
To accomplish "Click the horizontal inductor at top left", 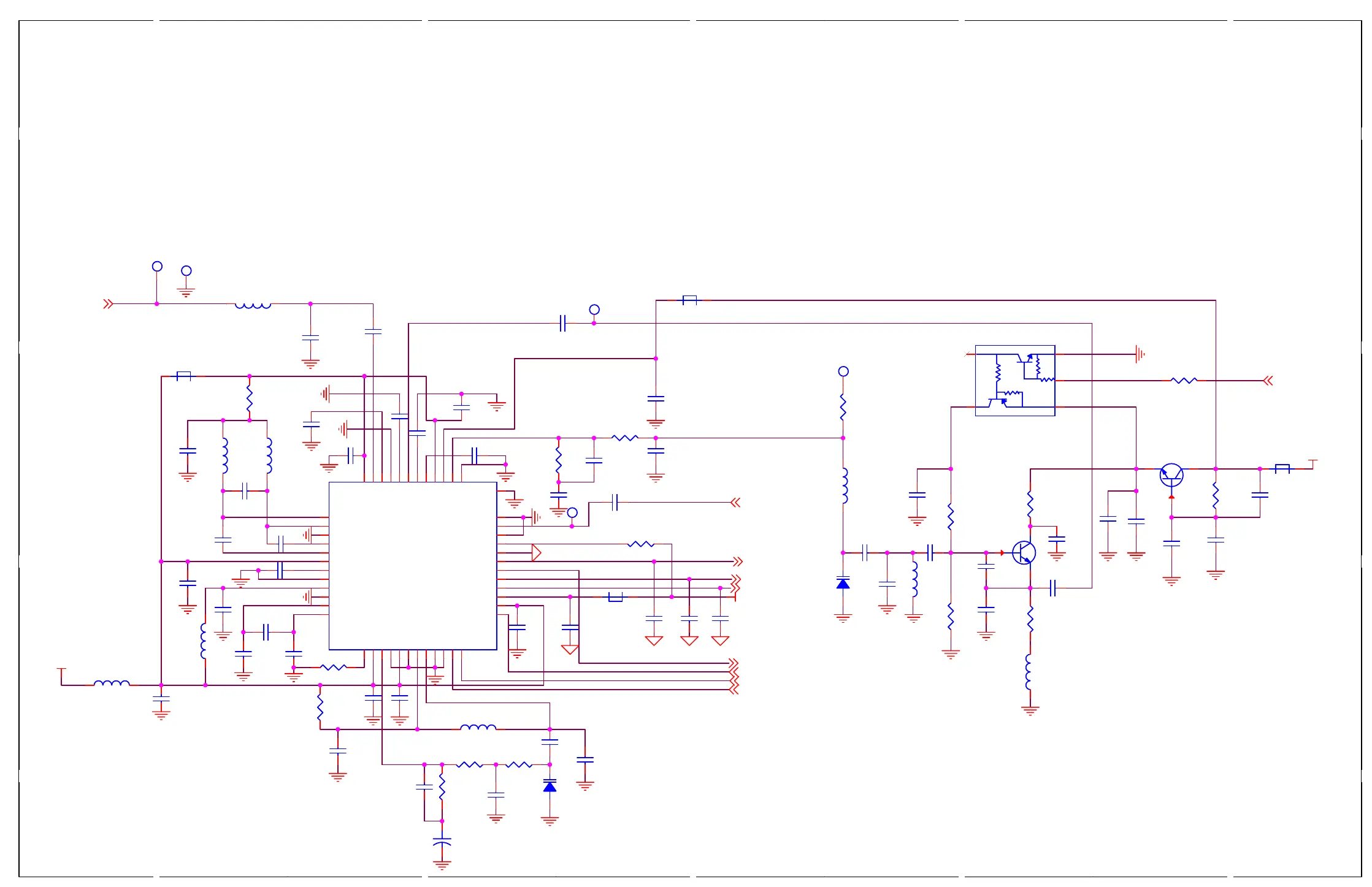I will (x=253, y=305).
